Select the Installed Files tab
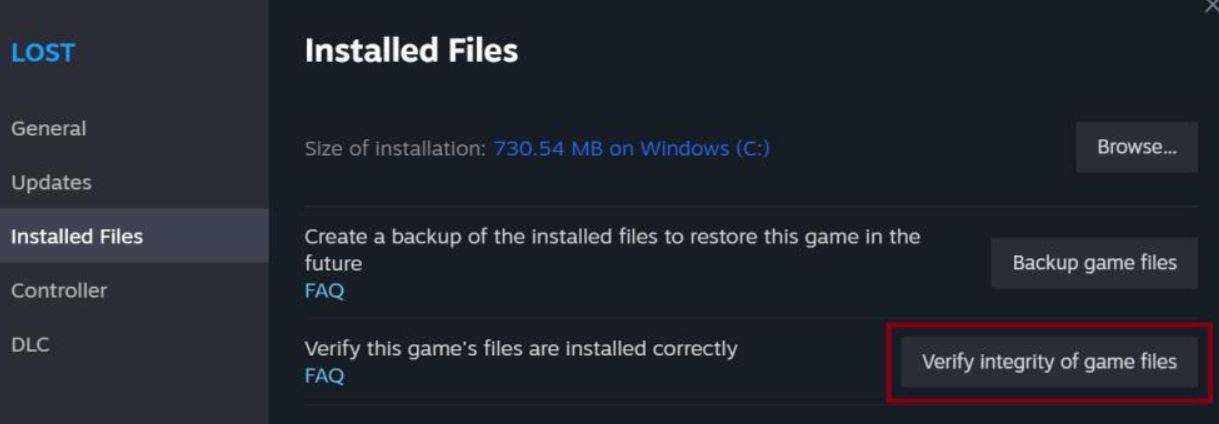The width and height of the screenshot is (1219, 424). coord(77,237)
